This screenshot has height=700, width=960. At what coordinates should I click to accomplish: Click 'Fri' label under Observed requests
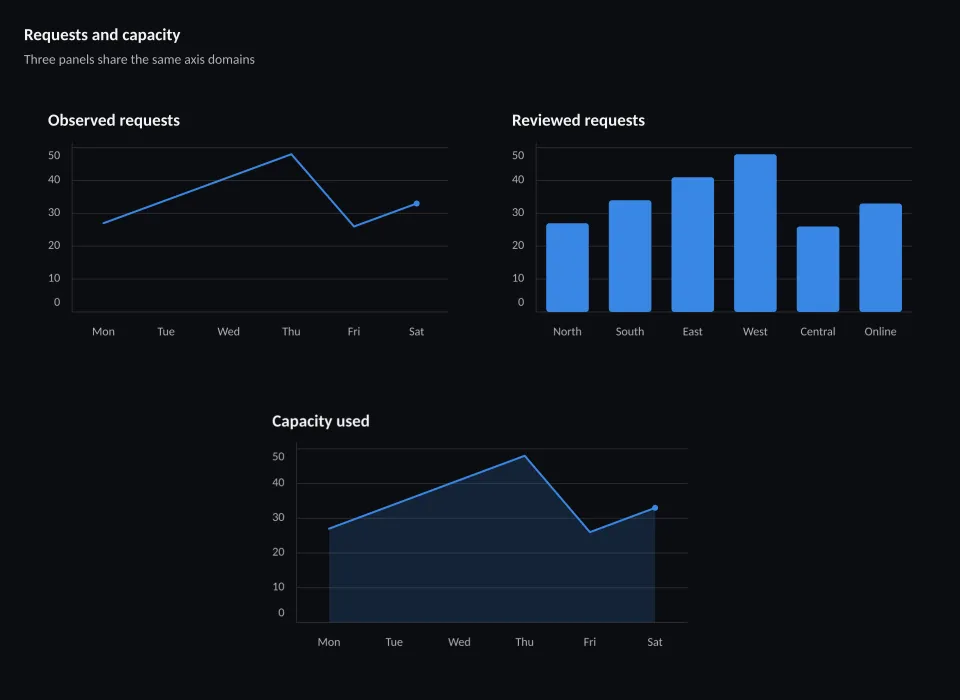click(x=354, y=331)
